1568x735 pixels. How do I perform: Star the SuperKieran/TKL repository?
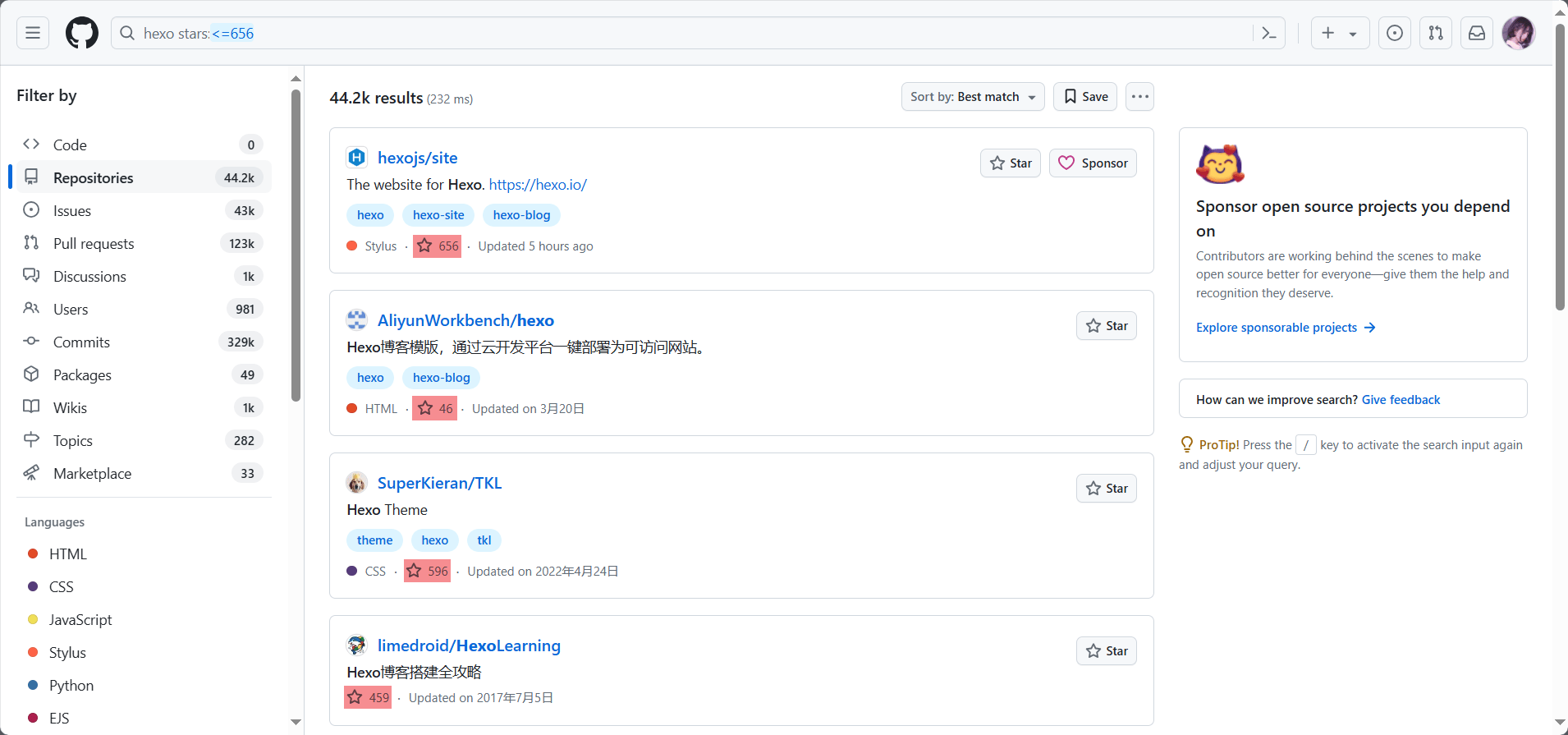point(1106,489)
